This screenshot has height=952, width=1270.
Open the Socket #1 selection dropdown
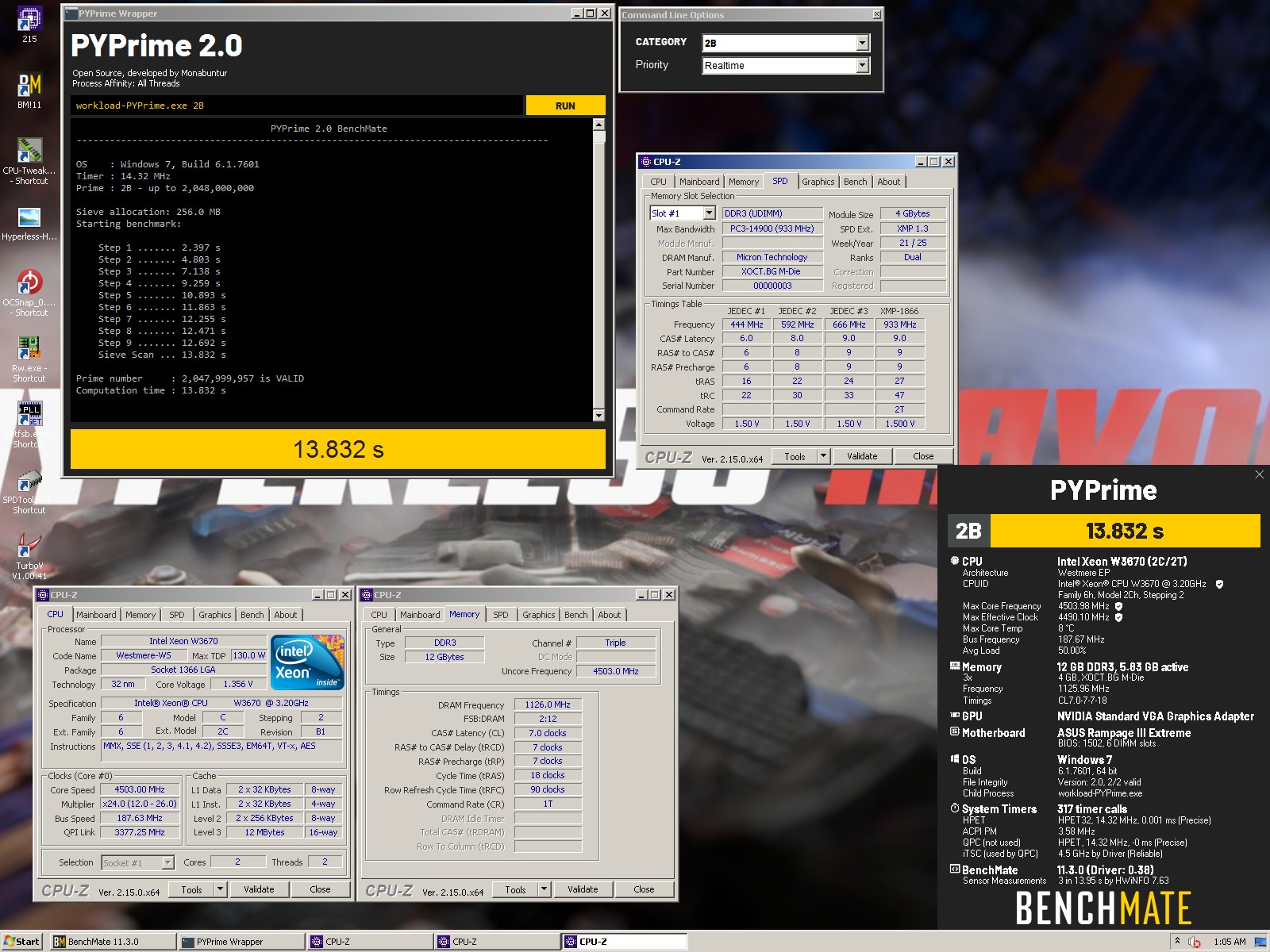[x=167, y=862]
